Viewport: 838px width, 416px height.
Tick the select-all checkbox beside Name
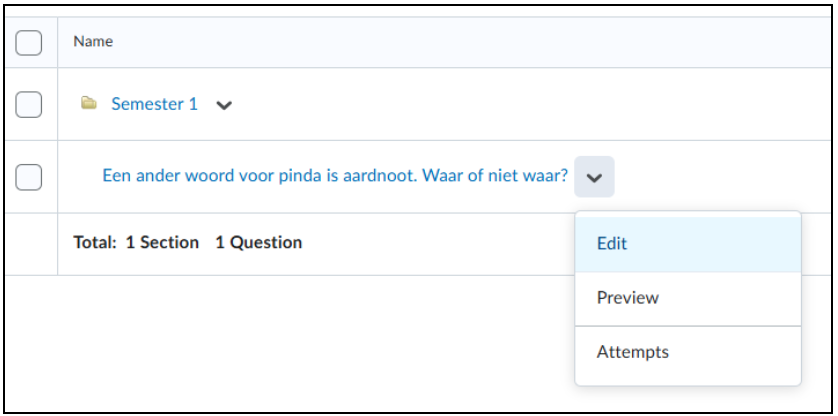tap(28, 43)
